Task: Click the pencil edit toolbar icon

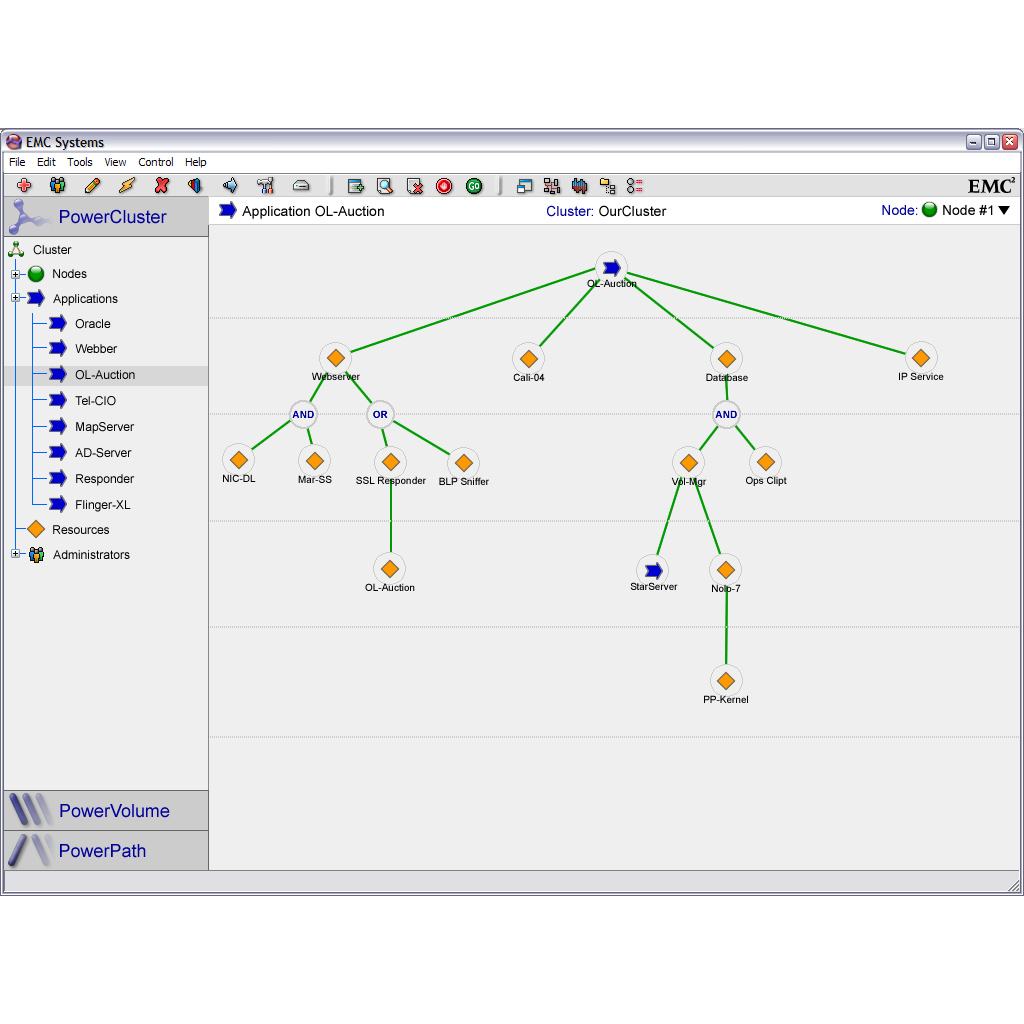Action: [93, 185]
